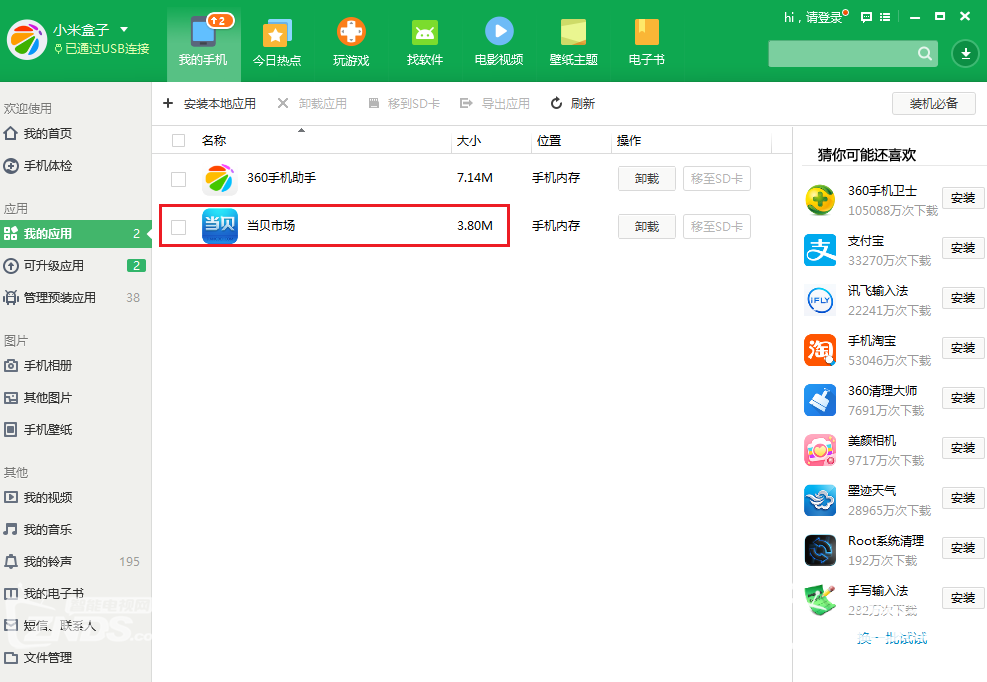987x682 pixels.
Task: Install Root系统清理 from recommendations
Action: tap(963, 548)
